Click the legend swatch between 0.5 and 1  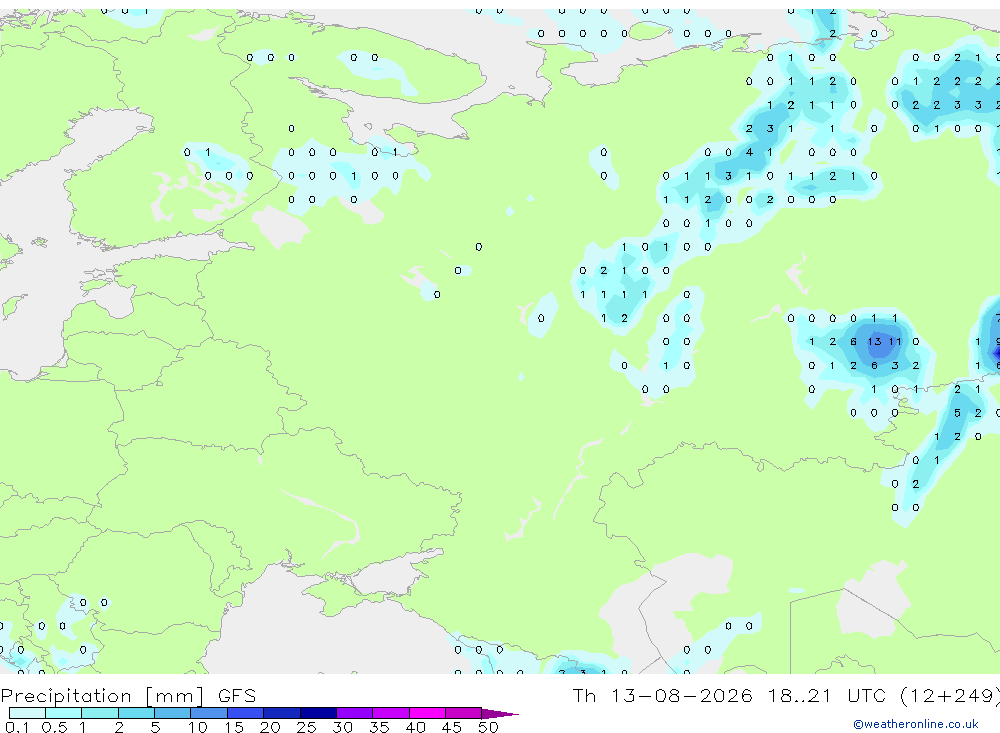click(x=64, y=713)
